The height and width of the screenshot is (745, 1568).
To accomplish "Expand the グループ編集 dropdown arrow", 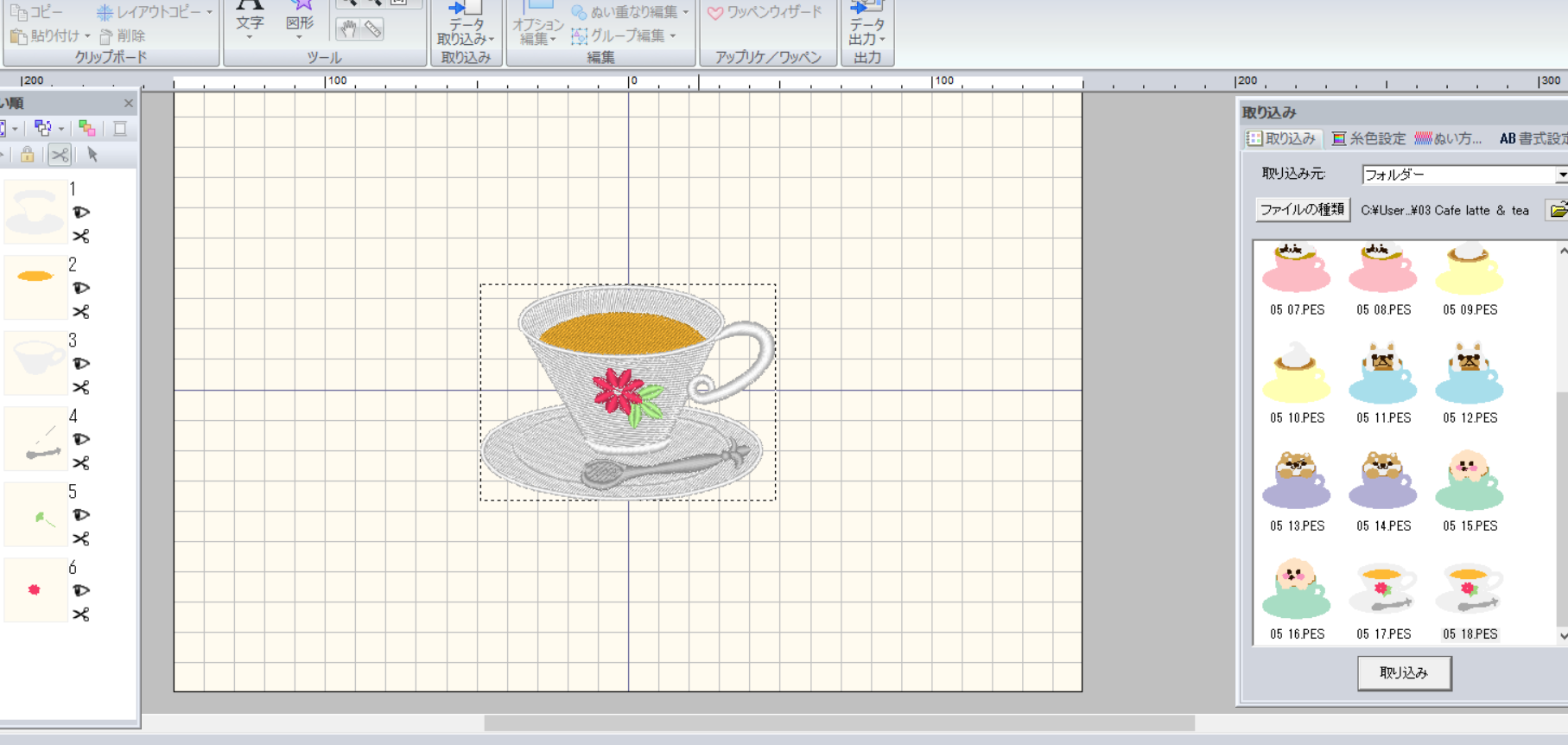I will click(x=673, y=36).
